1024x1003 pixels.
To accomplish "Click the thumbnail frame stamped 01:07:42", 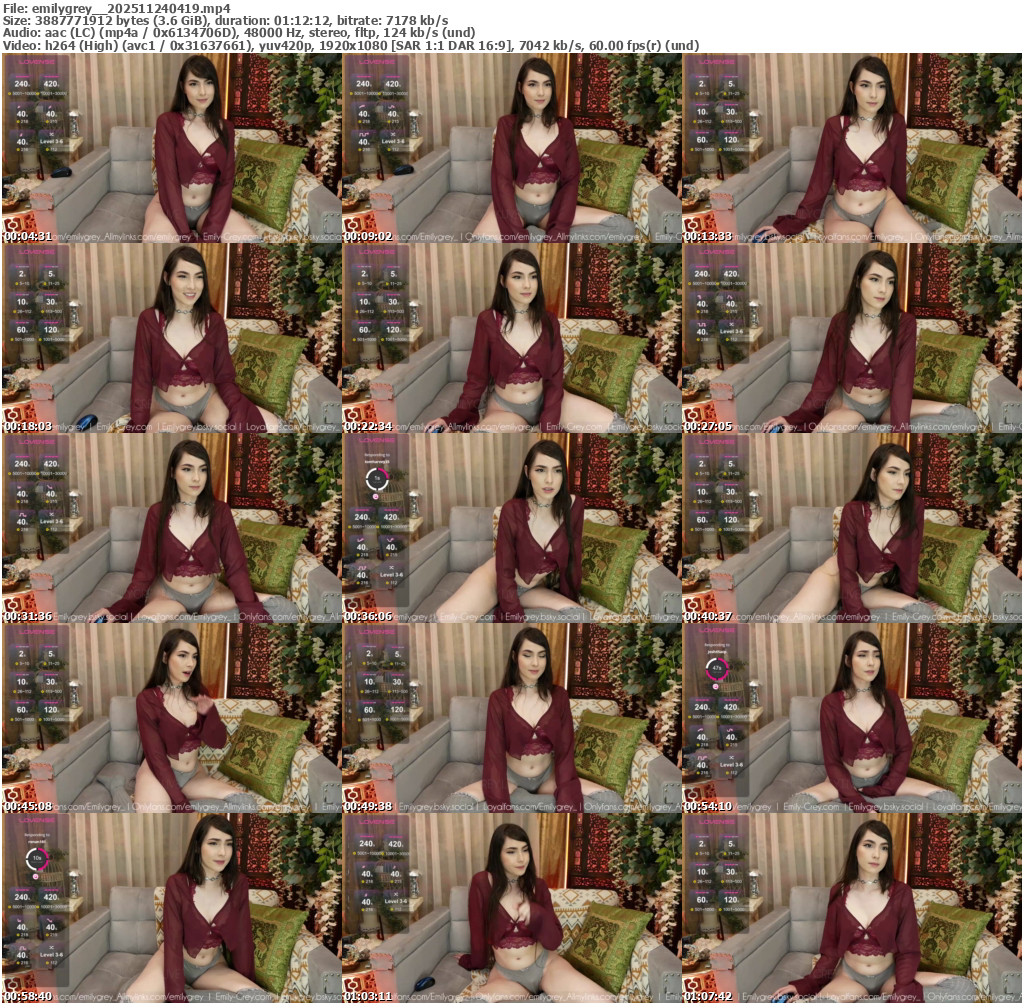I will pyautogui.click(x=852, y=908).
